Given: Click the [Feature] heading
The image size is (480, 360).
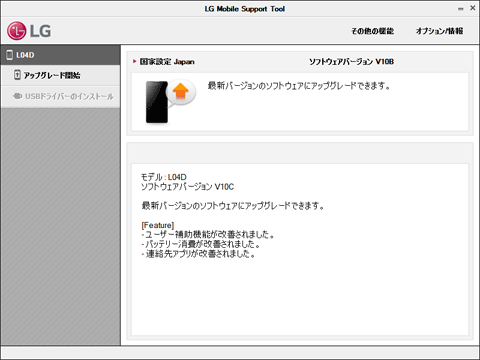Looking at the screenshot, I should pyautogui.click(x=158, y=225).
